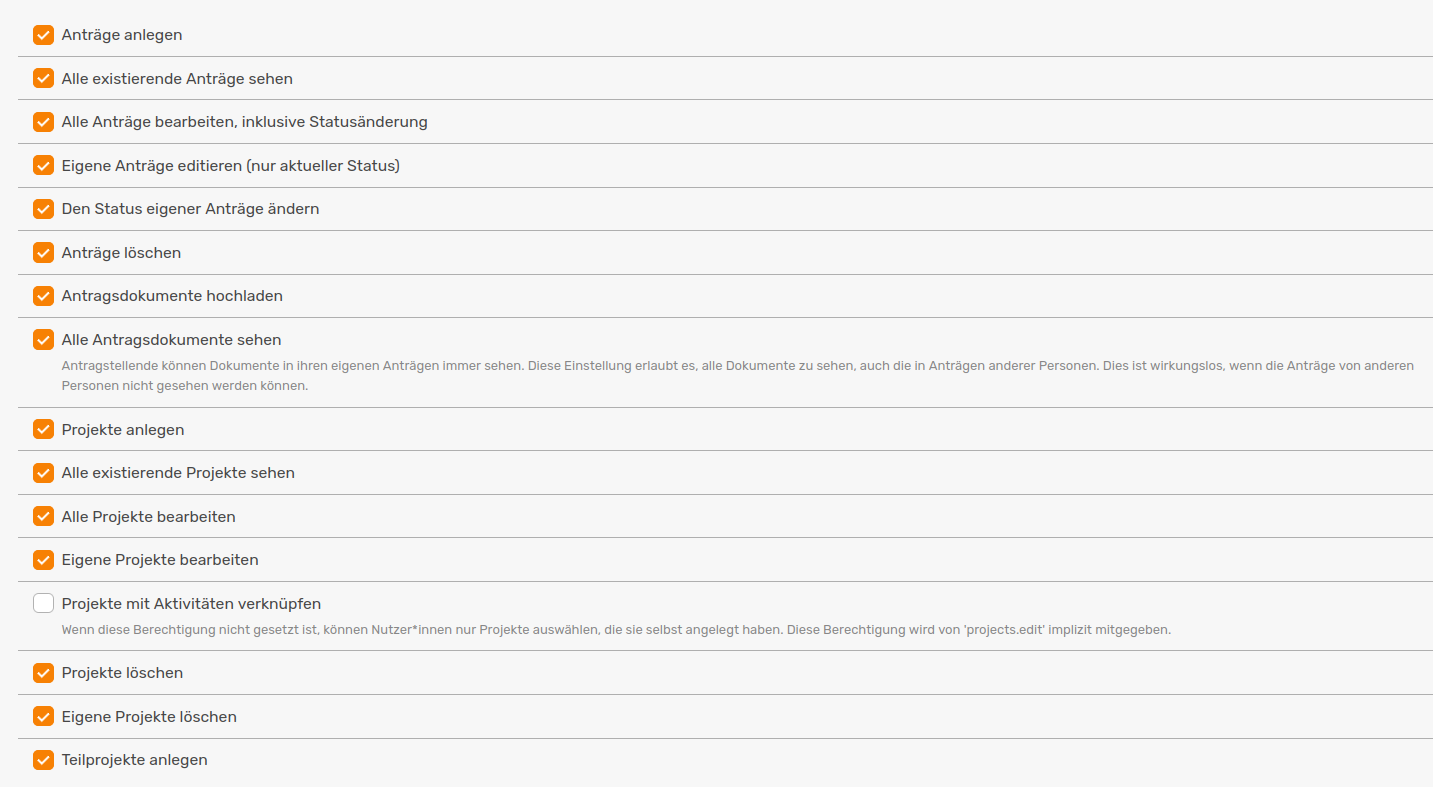Click the 'Teilprojekte anlegen' label text

[134, 760]
